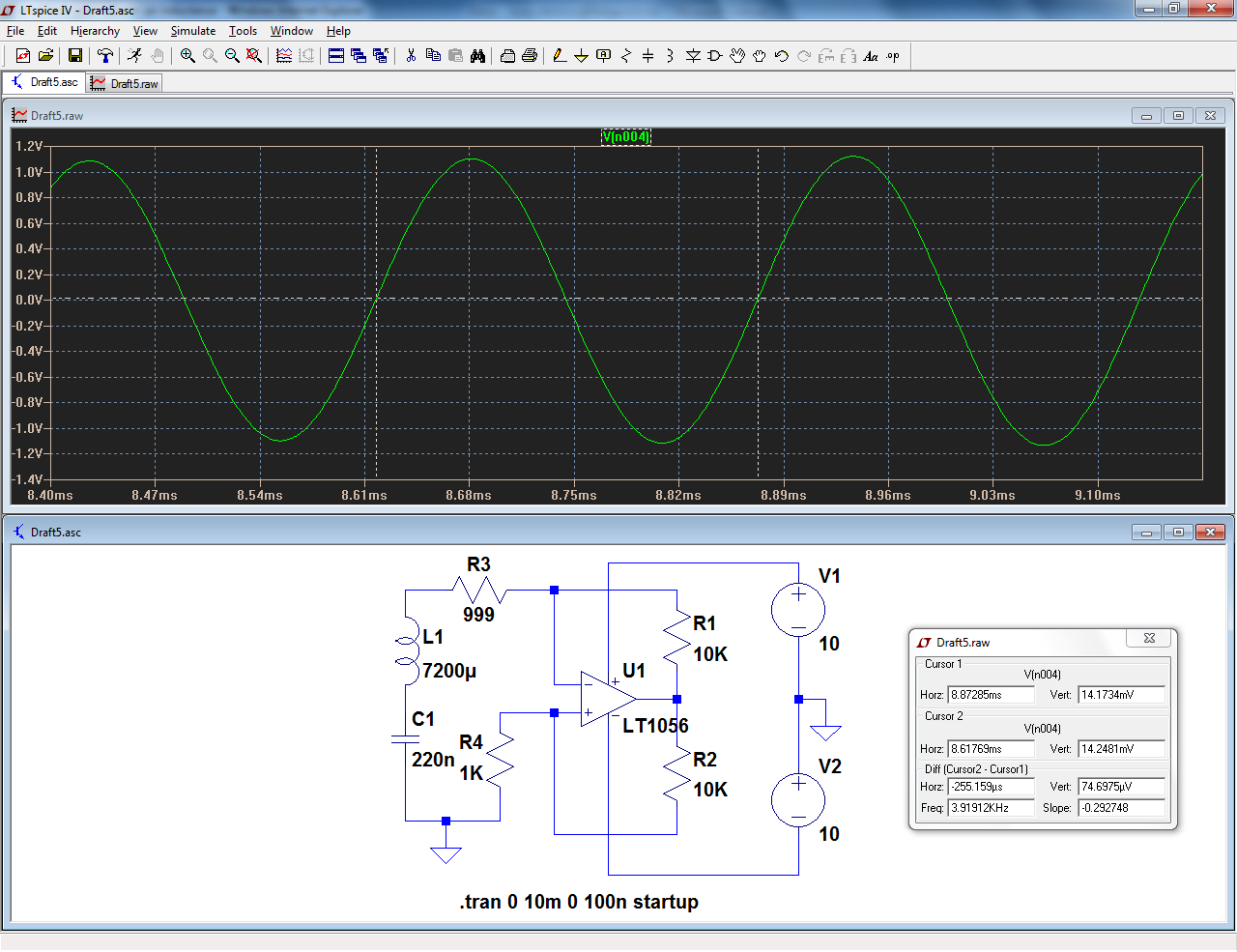The height and width of the screenshot is (952, 1237).
Task: Click the Save diskette icon
Action: pos(74,56)
